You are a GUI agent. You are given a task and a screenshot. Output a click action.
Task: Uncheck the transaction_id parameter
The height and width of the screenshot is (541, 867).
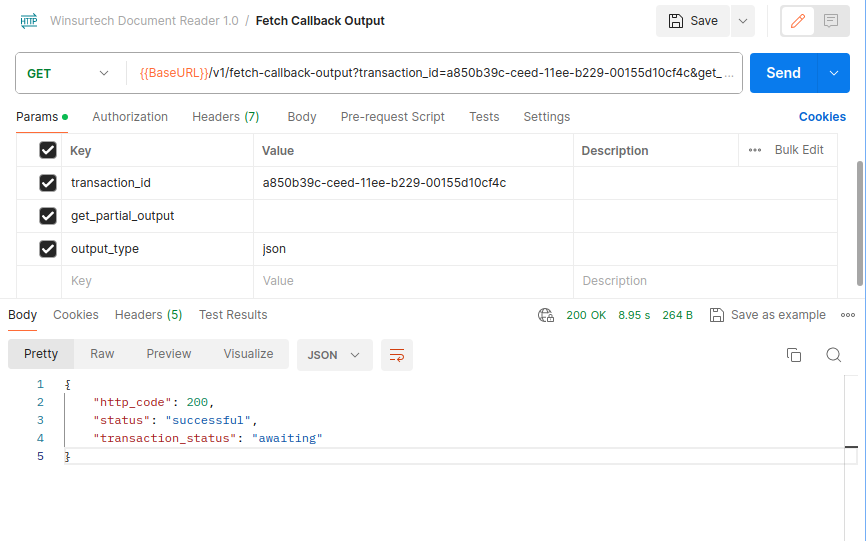point(48,183)
